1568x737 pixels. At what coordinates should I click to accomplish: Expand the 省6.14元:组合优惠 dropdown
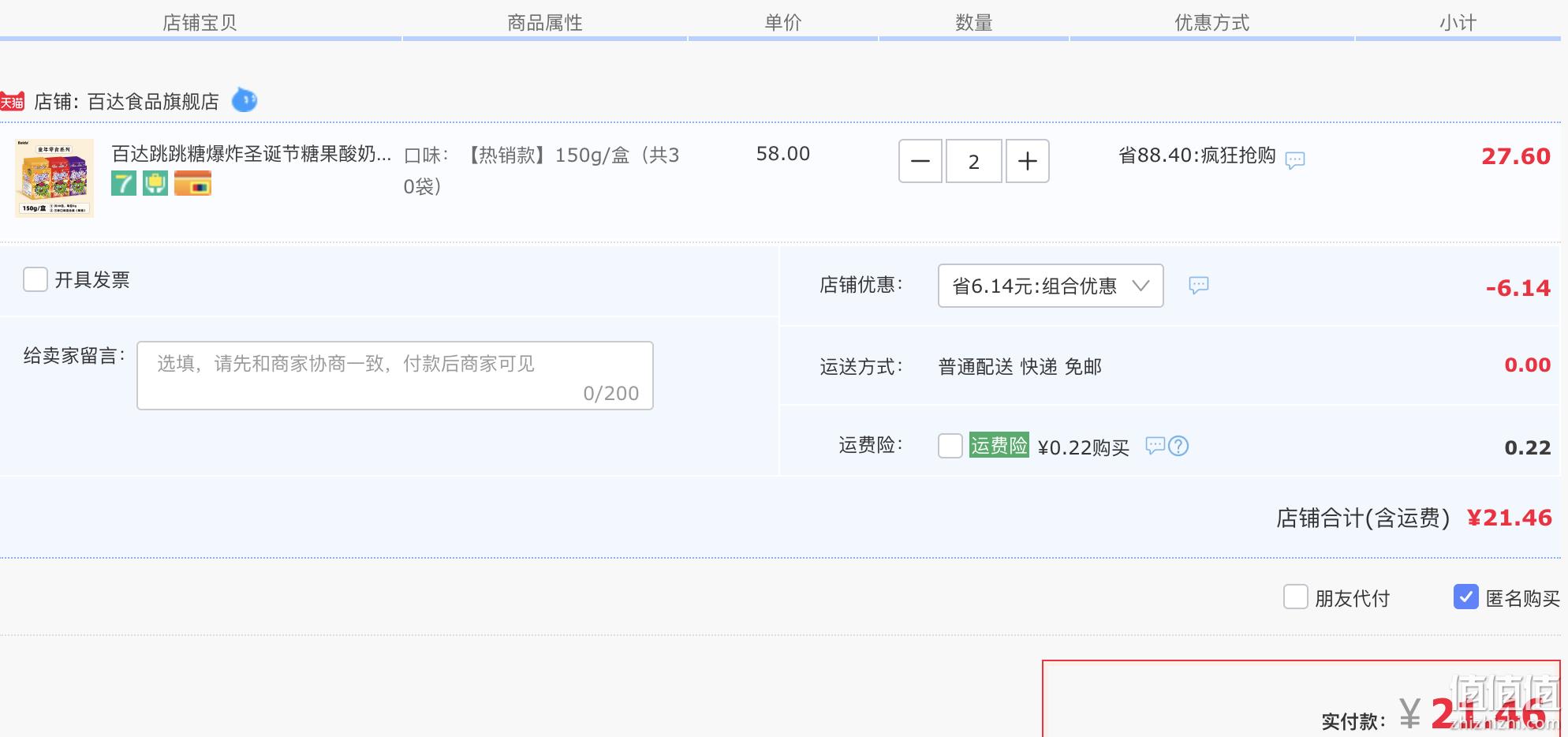tap(1051, 286)
